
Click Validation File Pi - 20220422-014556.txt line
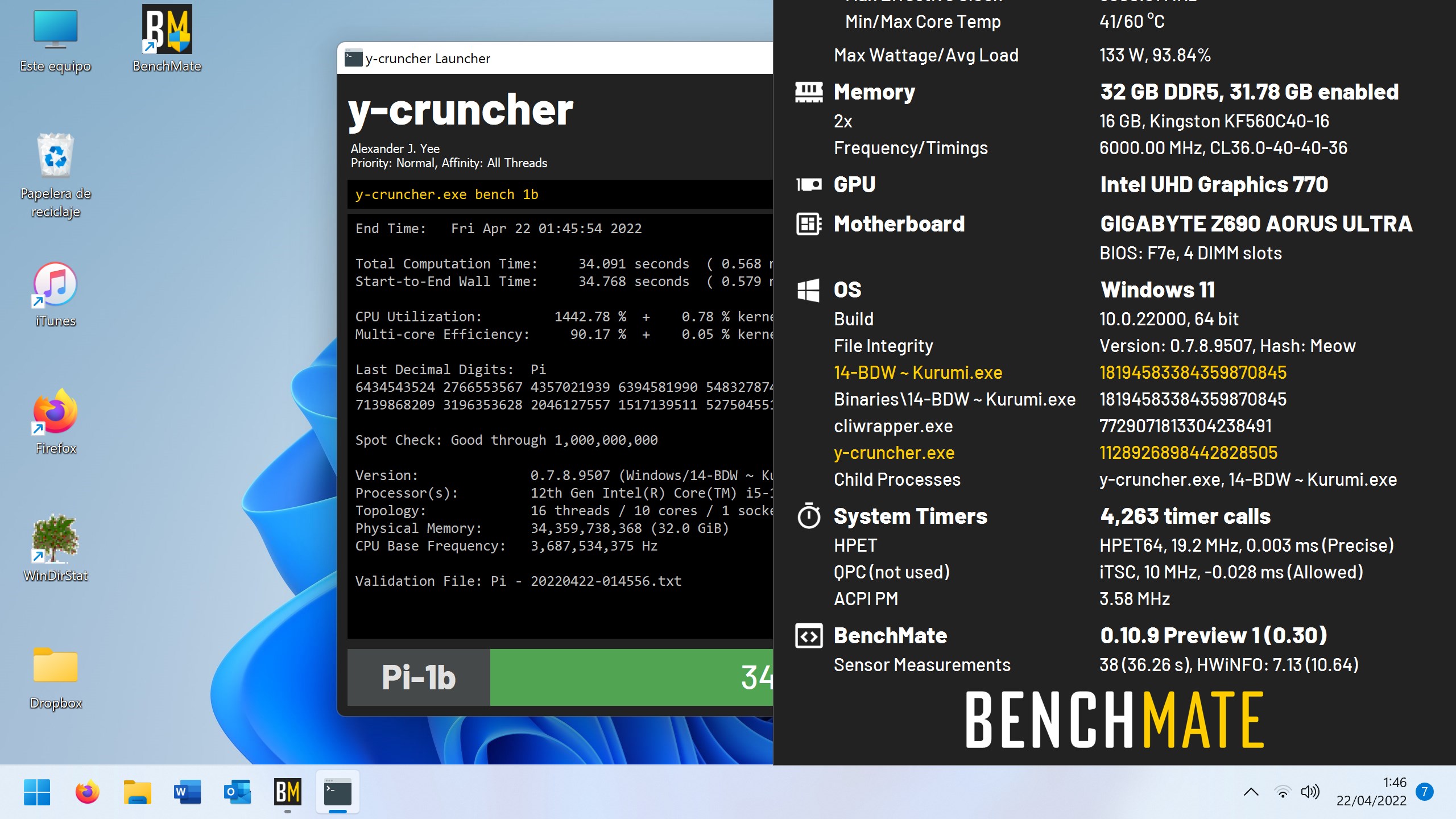click(518, 581)
